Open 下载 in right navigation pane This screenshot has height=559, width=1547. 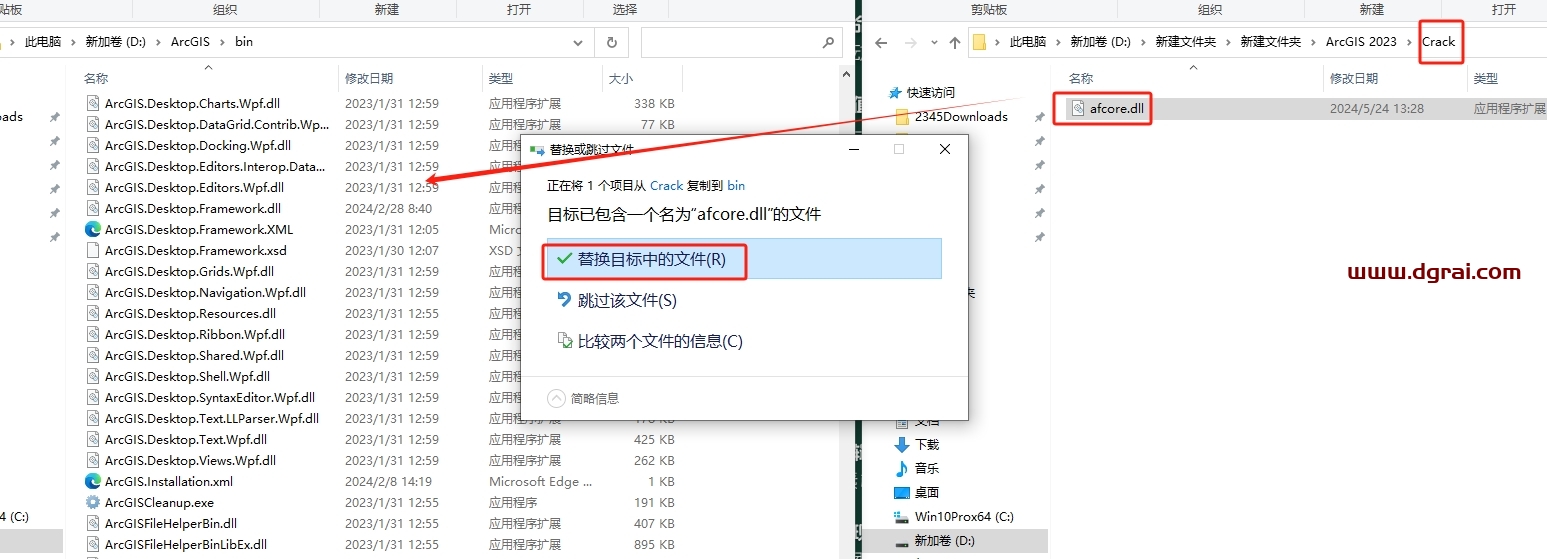tap(926, 444)
